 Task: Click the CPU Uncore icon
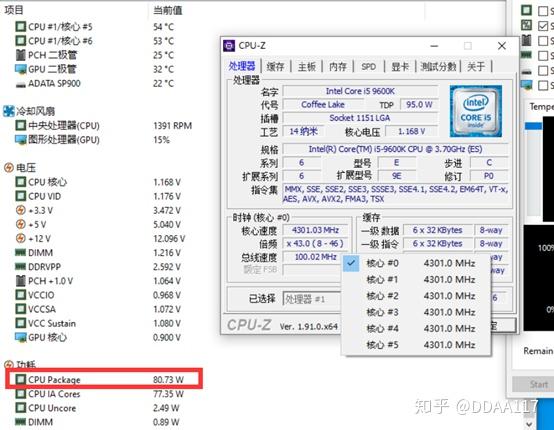(x=21, y=407)
